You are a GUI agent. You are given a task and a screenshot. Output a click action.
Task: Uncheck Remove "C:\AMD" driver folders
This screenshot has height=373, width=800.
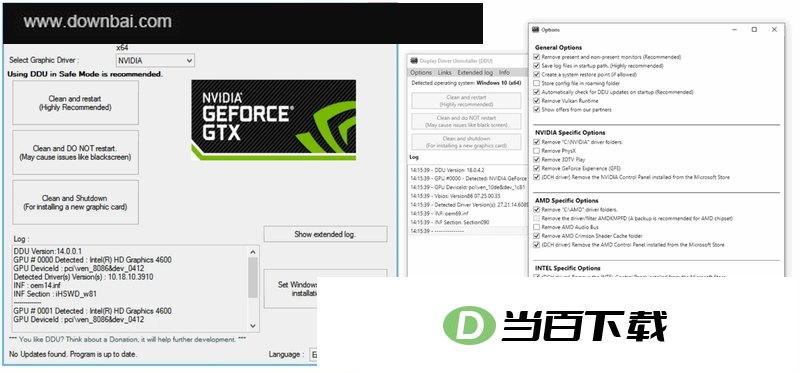point(536,210)
